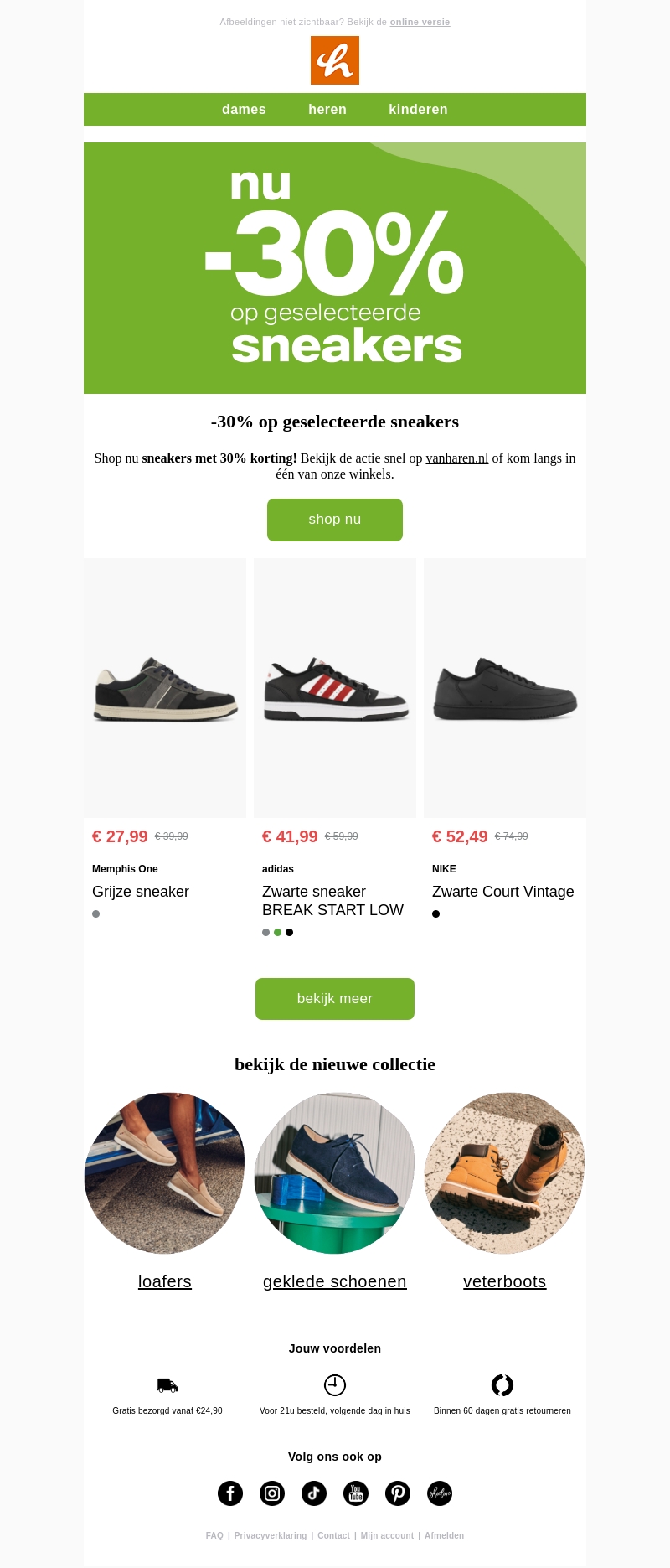Open the TikTok social icon

click(x=314, y=1493)
